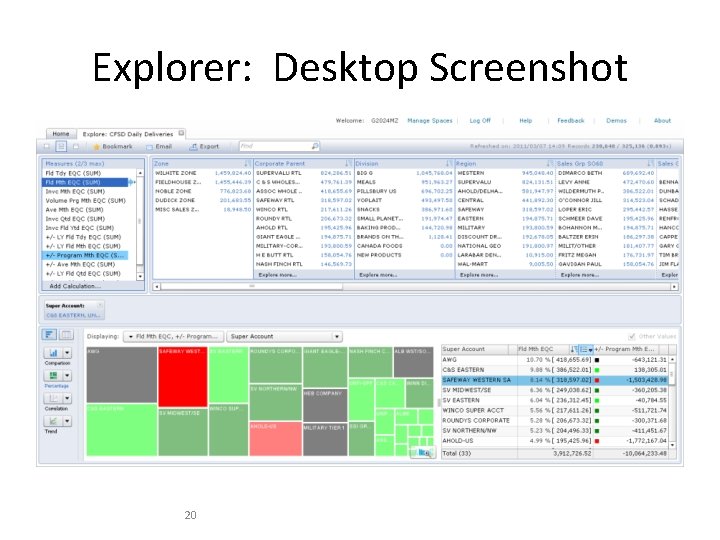Select the C&S EASTERN table row
720x540 pixels.
(555, 370)
